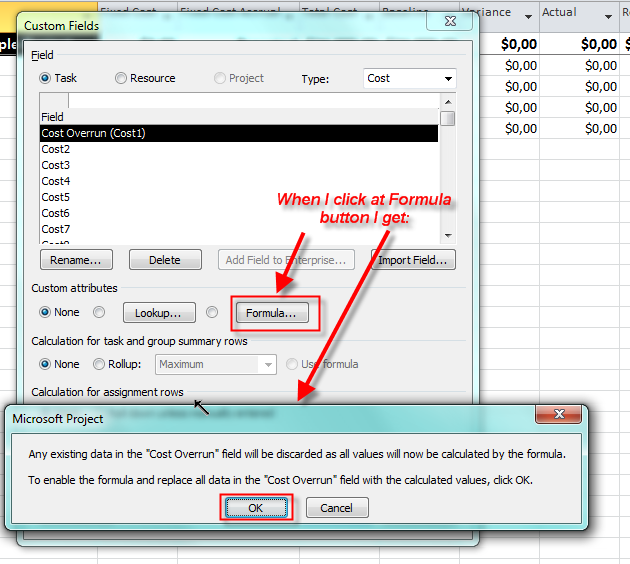
Task: Click OK in the Microsoft Project dialog
Action: click(256, 508)
